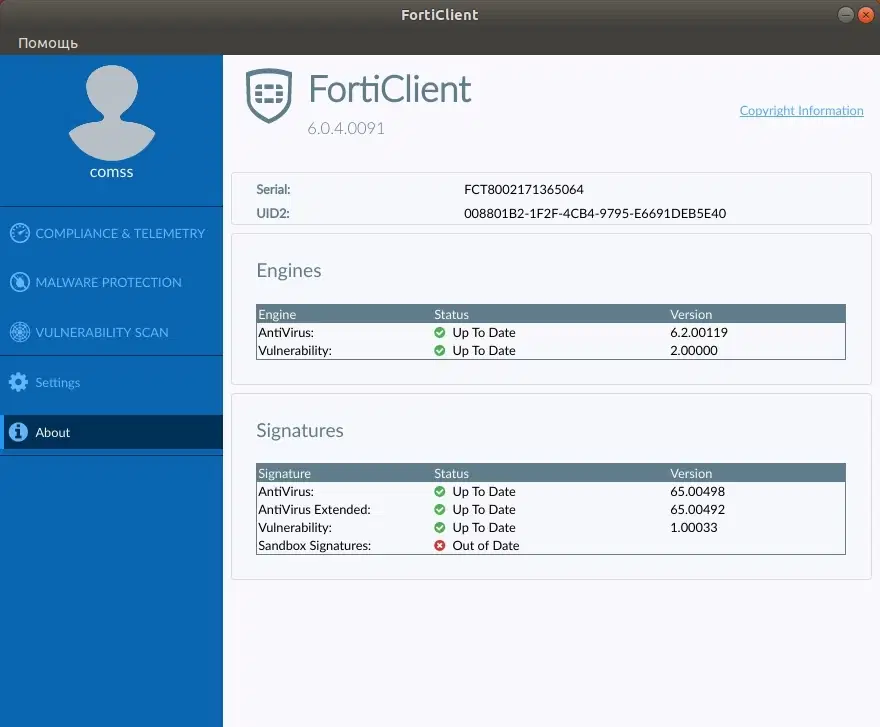This screenshot has height=727, width=880.
Task: Click the green check for Vulnerability engine
Action: point(439,350)
